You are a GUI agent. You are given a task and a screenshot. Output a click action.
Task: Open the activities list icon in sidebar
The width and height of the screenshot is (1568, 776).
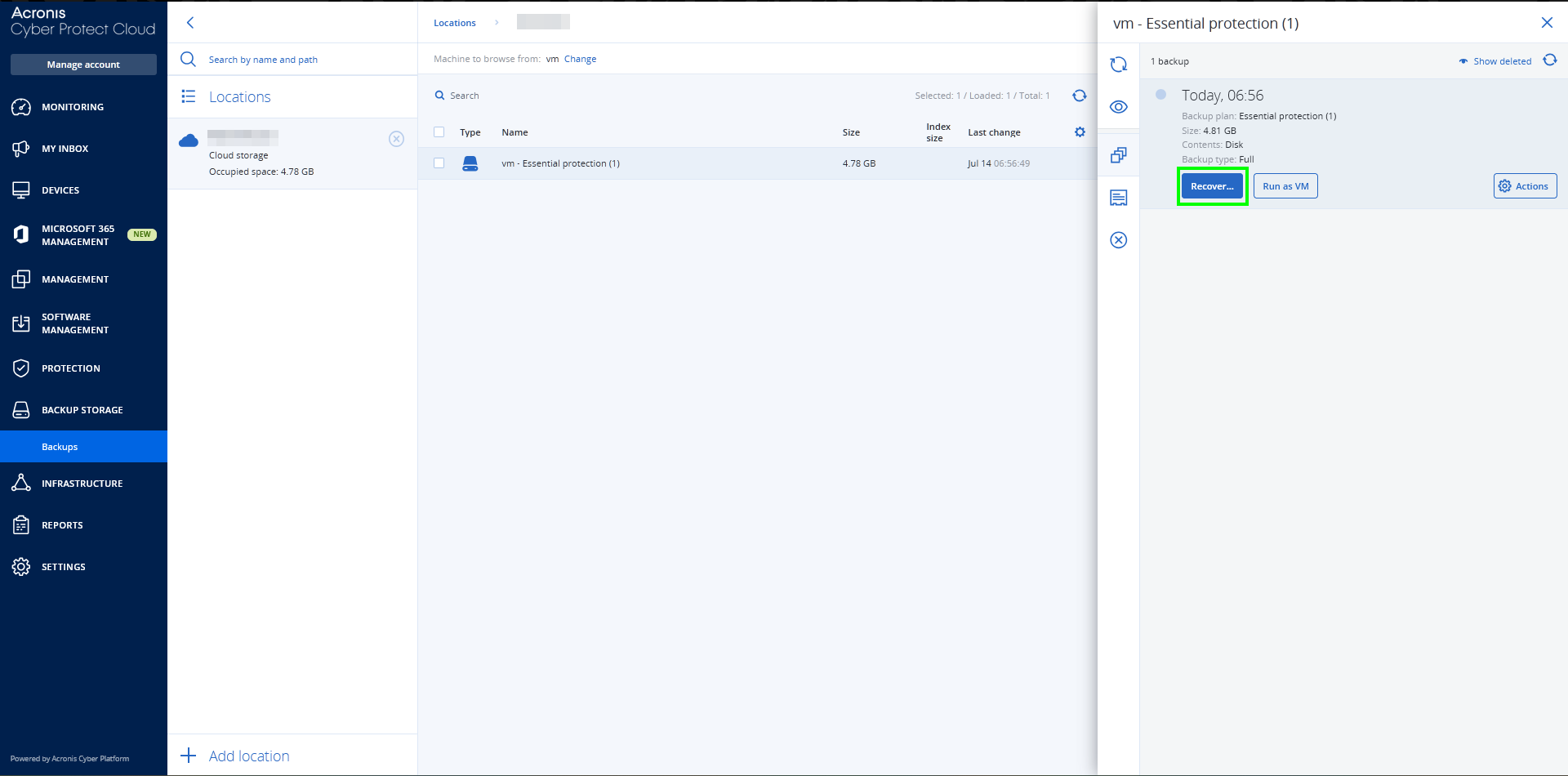(x=1118, y=198)
